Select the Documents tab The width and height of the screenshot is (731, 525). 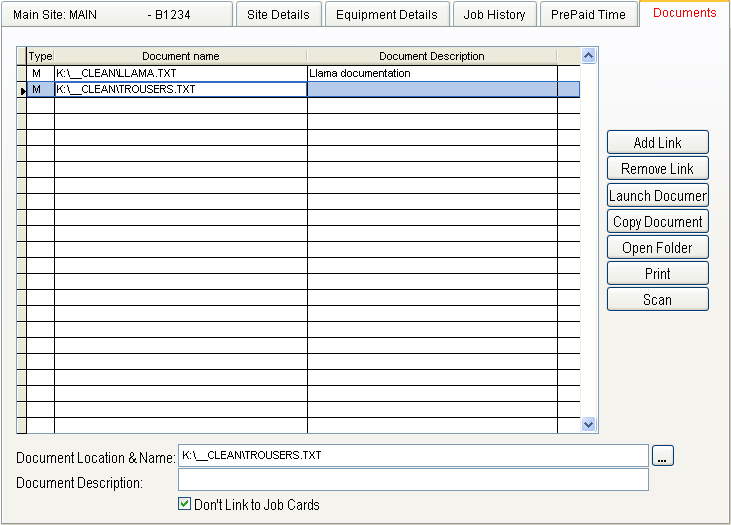pyautogui.click(x=684, y=13)
